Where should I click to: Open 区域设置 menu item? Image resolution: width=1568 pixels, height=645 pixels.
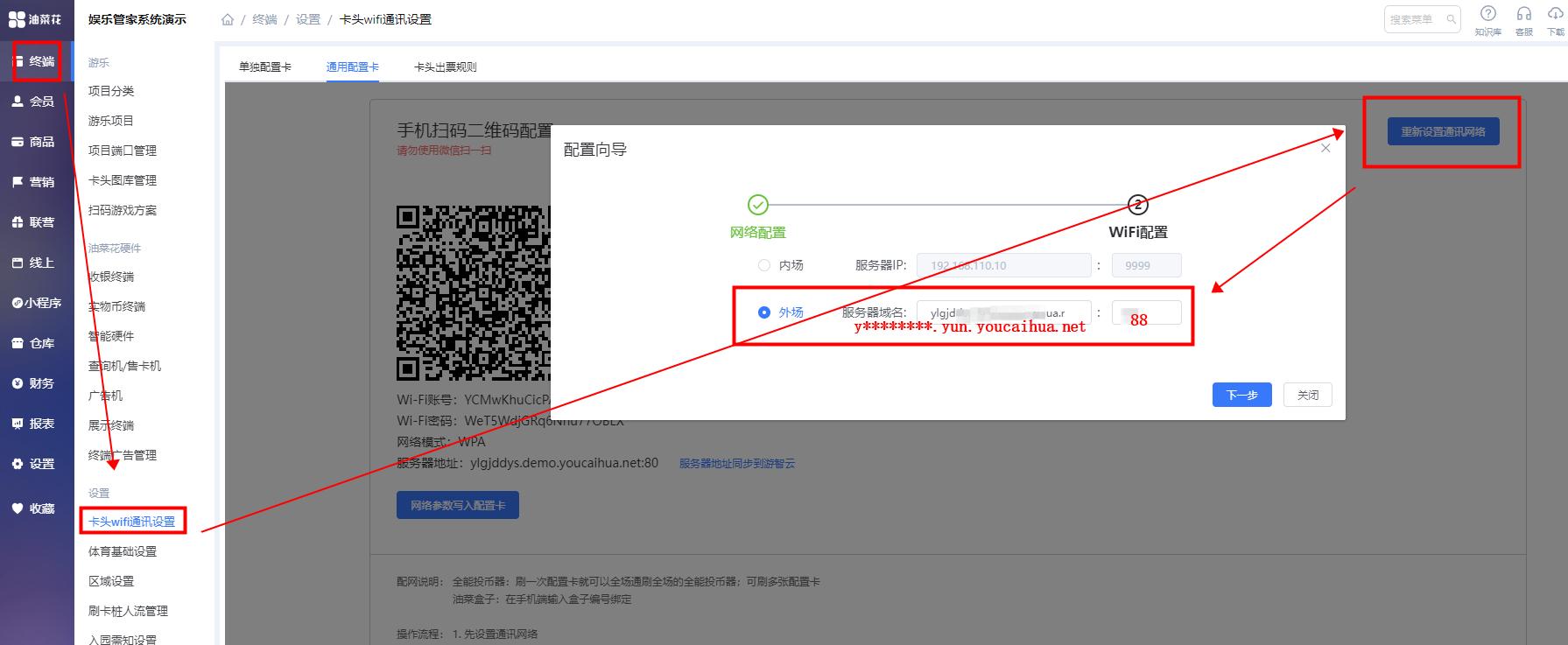pyautogui.click(x=111, y=581)
